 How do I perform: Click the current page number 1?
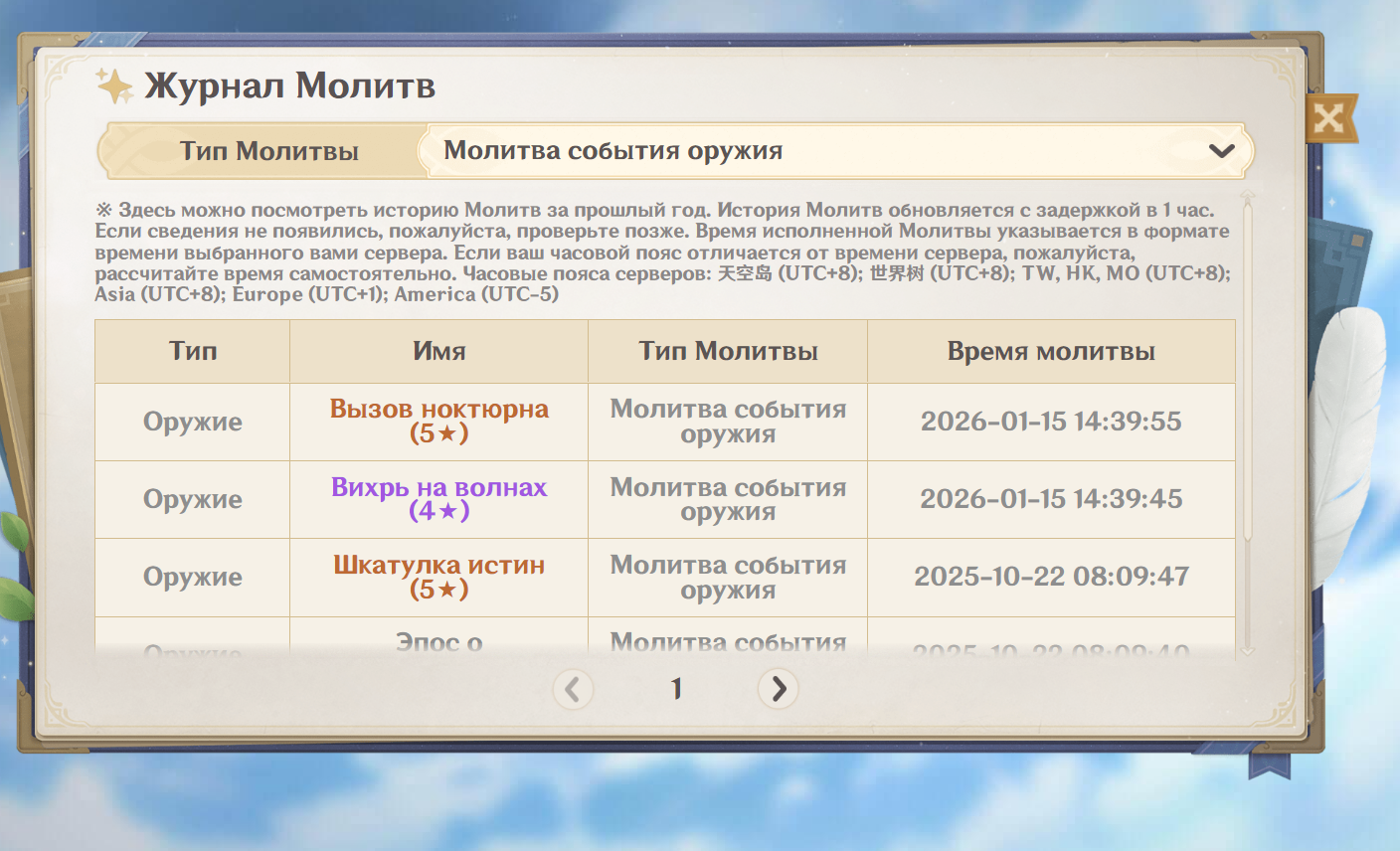[676, 689]
